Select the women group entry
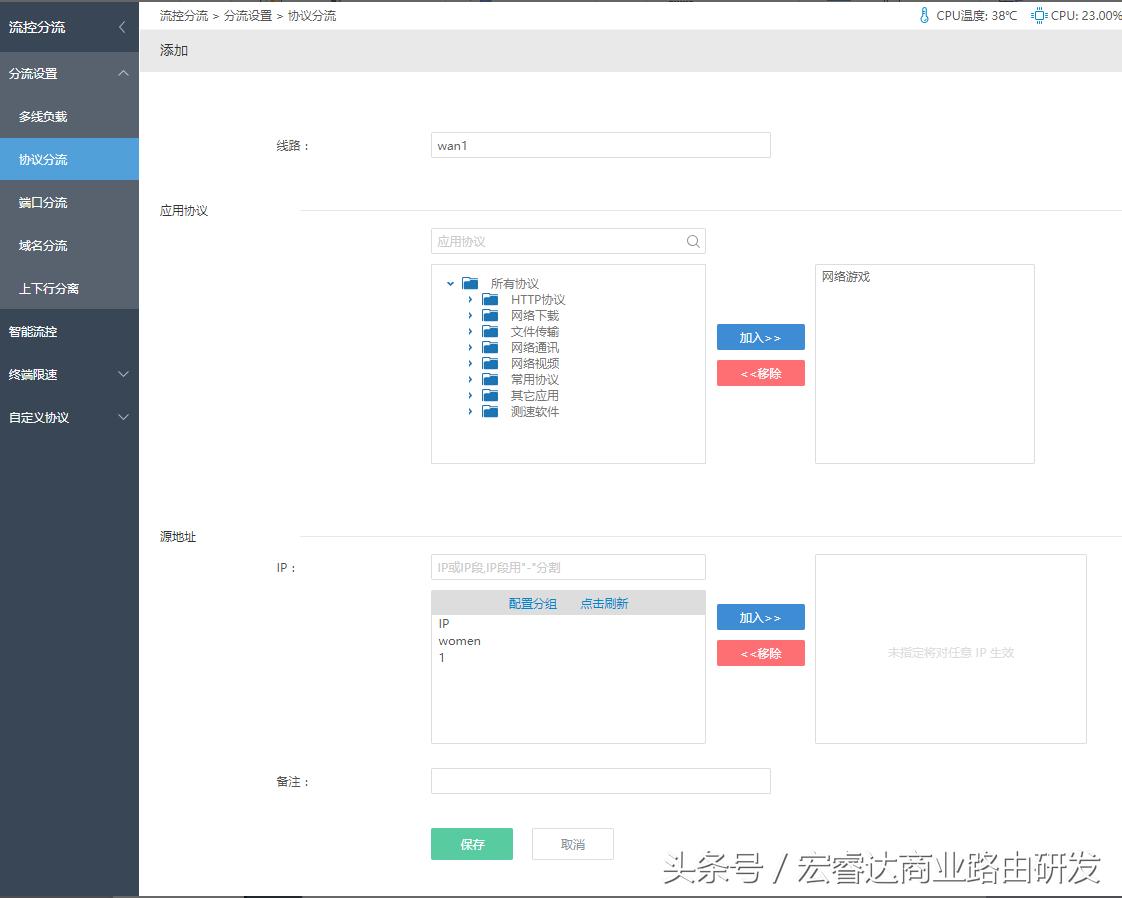The height and width of the screenshot is (898, 1122). point(459,641)
